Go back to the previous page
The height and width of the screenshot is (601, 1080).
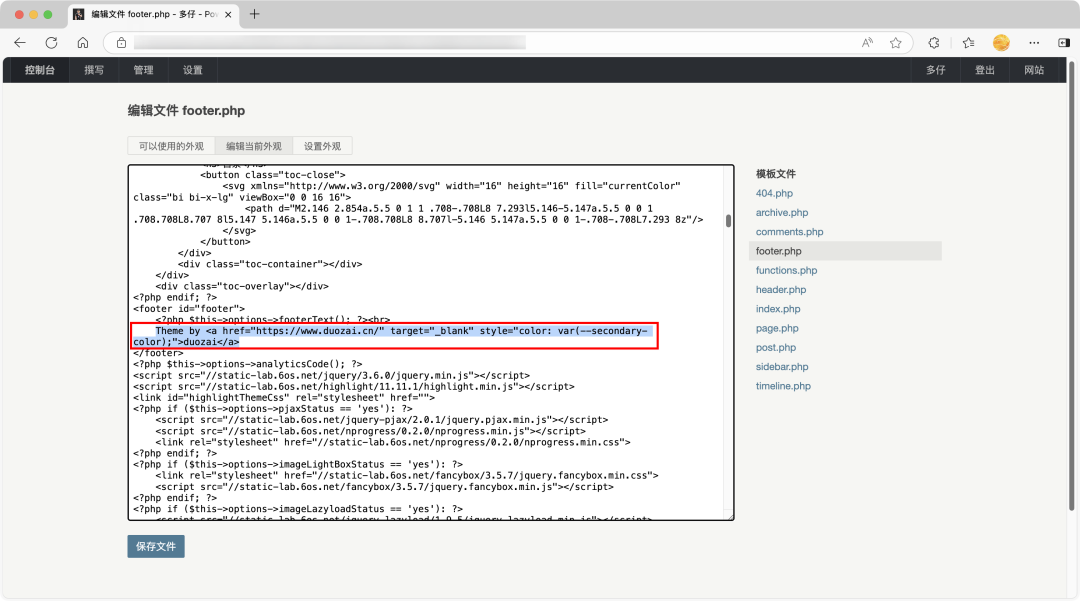20,43
